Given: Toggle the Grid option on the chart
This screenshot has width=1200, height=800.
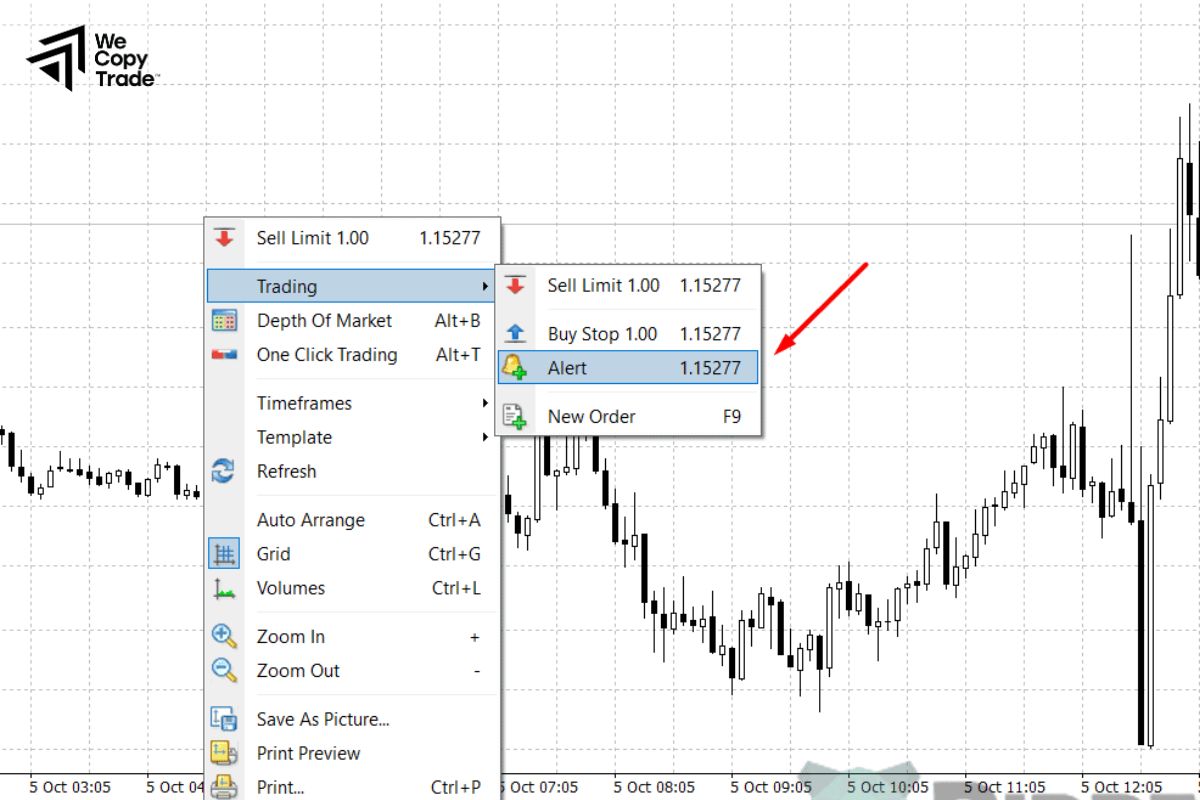Looking at the screenshot, I should point(273,554).
